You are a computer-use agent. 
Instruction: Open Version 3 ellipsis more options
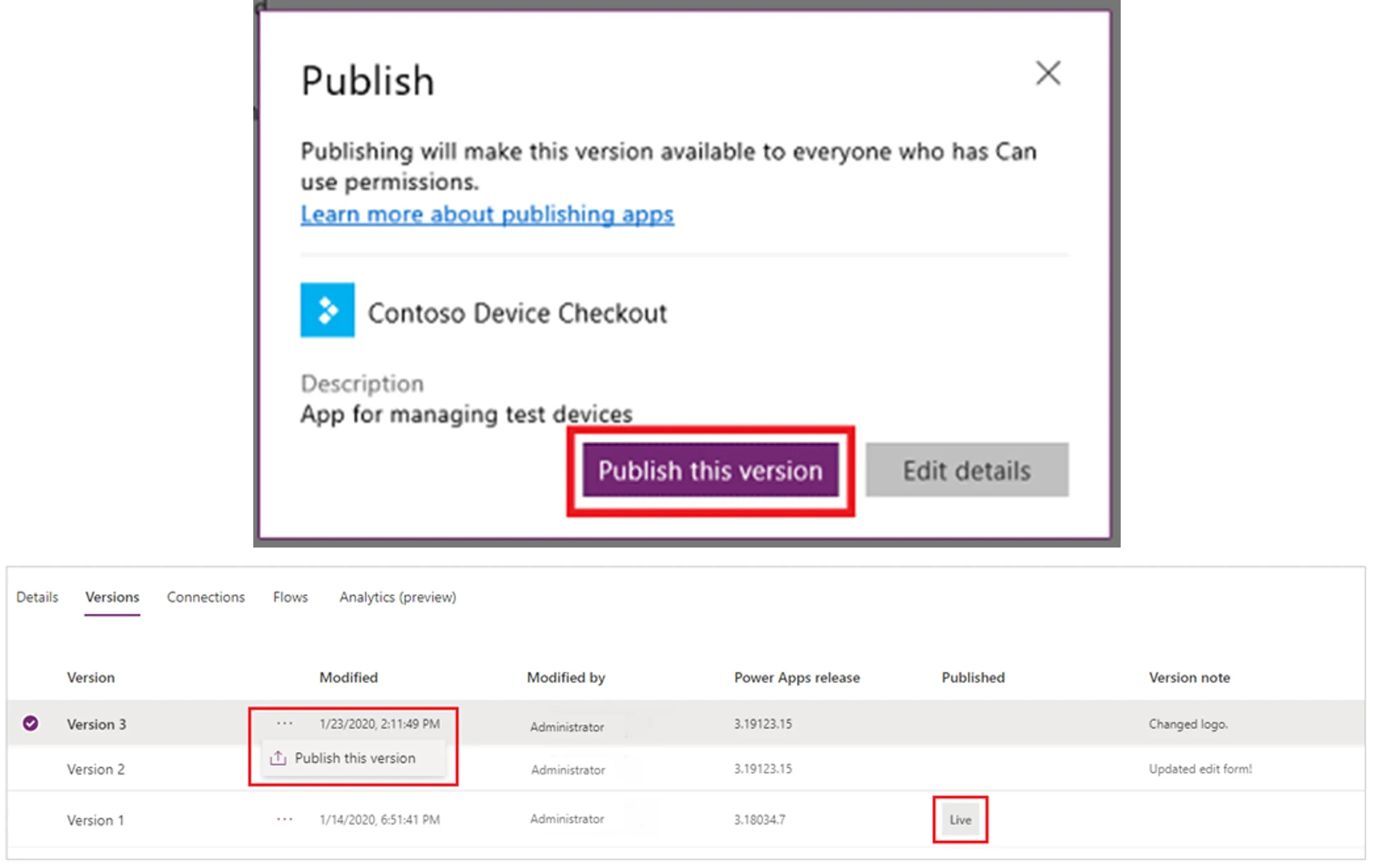tap(285, 723)
